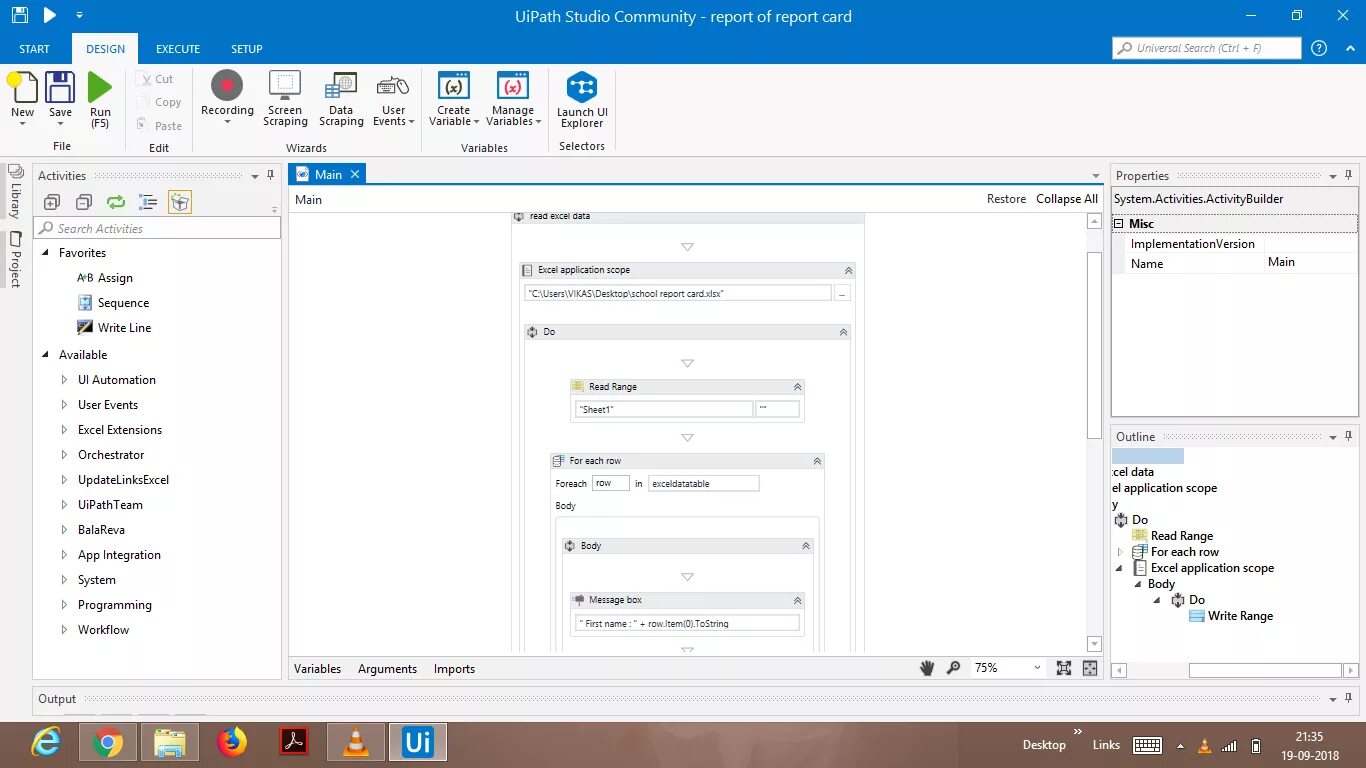Toggle the overview panel icon

1090,668
